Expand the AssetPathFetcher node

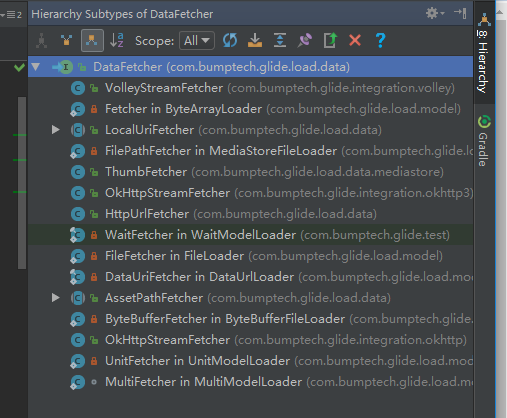click(x=56, y=298)
